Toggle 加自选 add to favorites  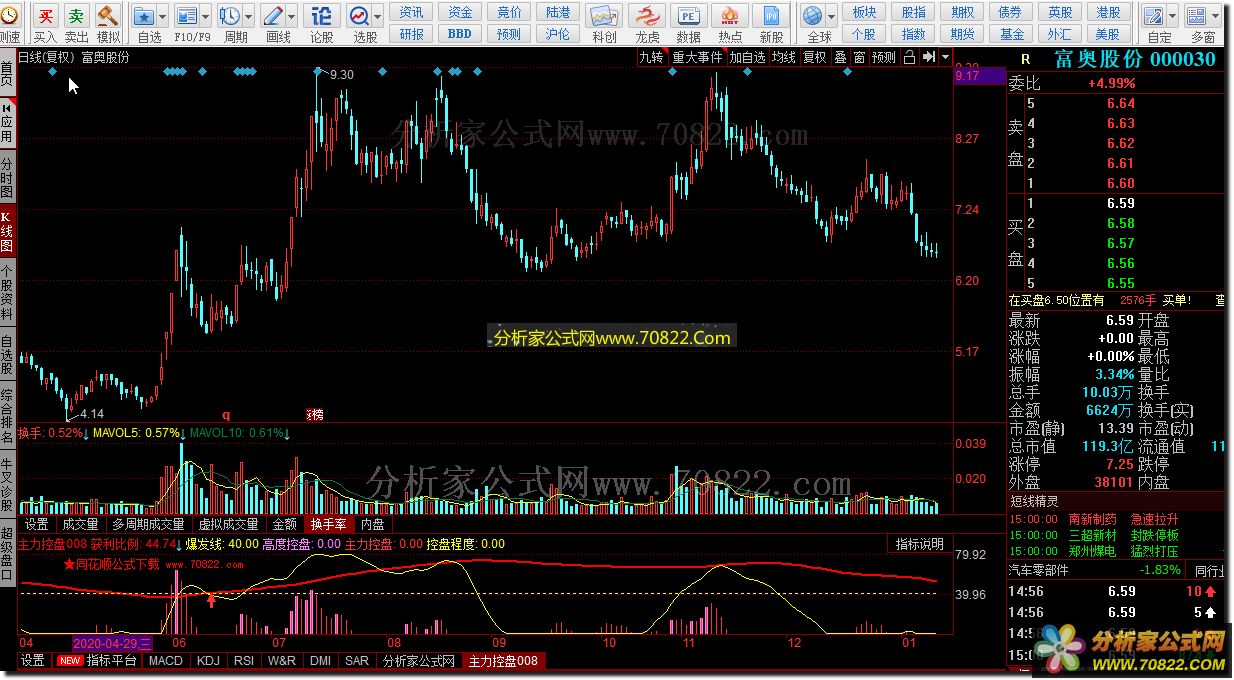point(747,58)
